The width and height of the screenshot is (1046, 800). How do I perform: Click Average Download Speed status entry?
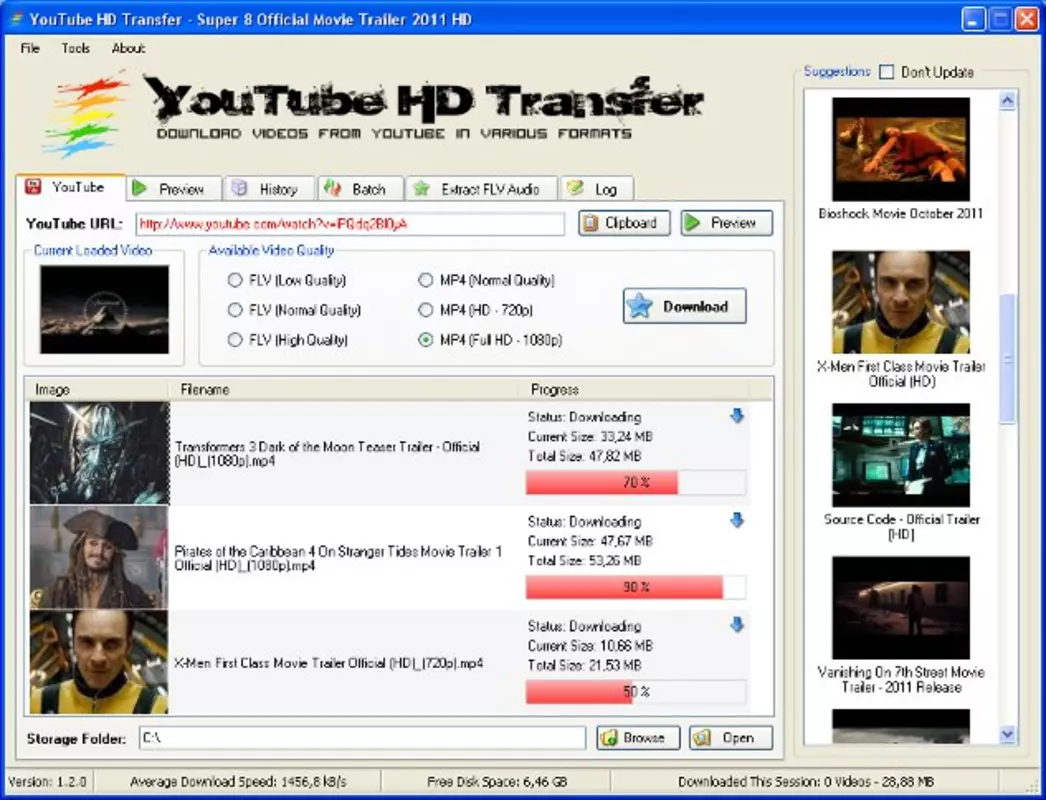tap(237, 781)
